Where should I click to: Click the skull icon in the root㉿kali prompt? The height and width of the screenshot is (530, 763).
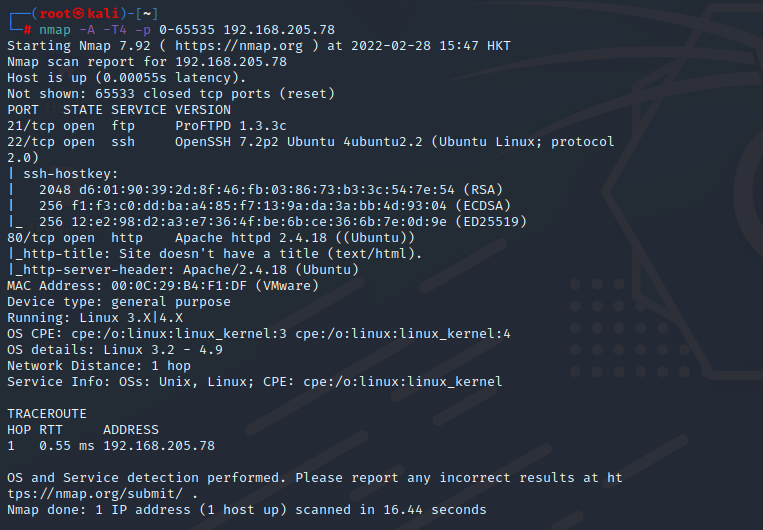point(78,14)
